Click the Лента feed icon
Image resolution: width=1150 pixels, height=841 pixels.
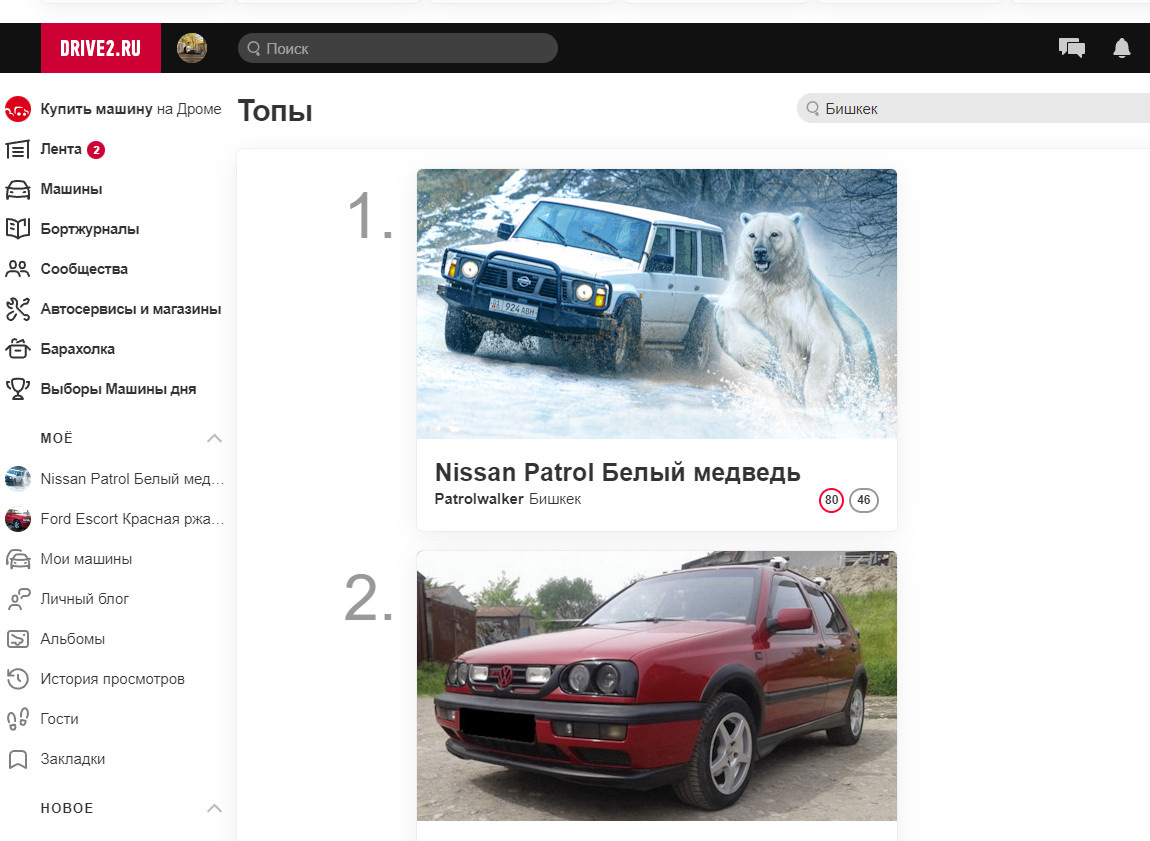[x=18, y=150]
